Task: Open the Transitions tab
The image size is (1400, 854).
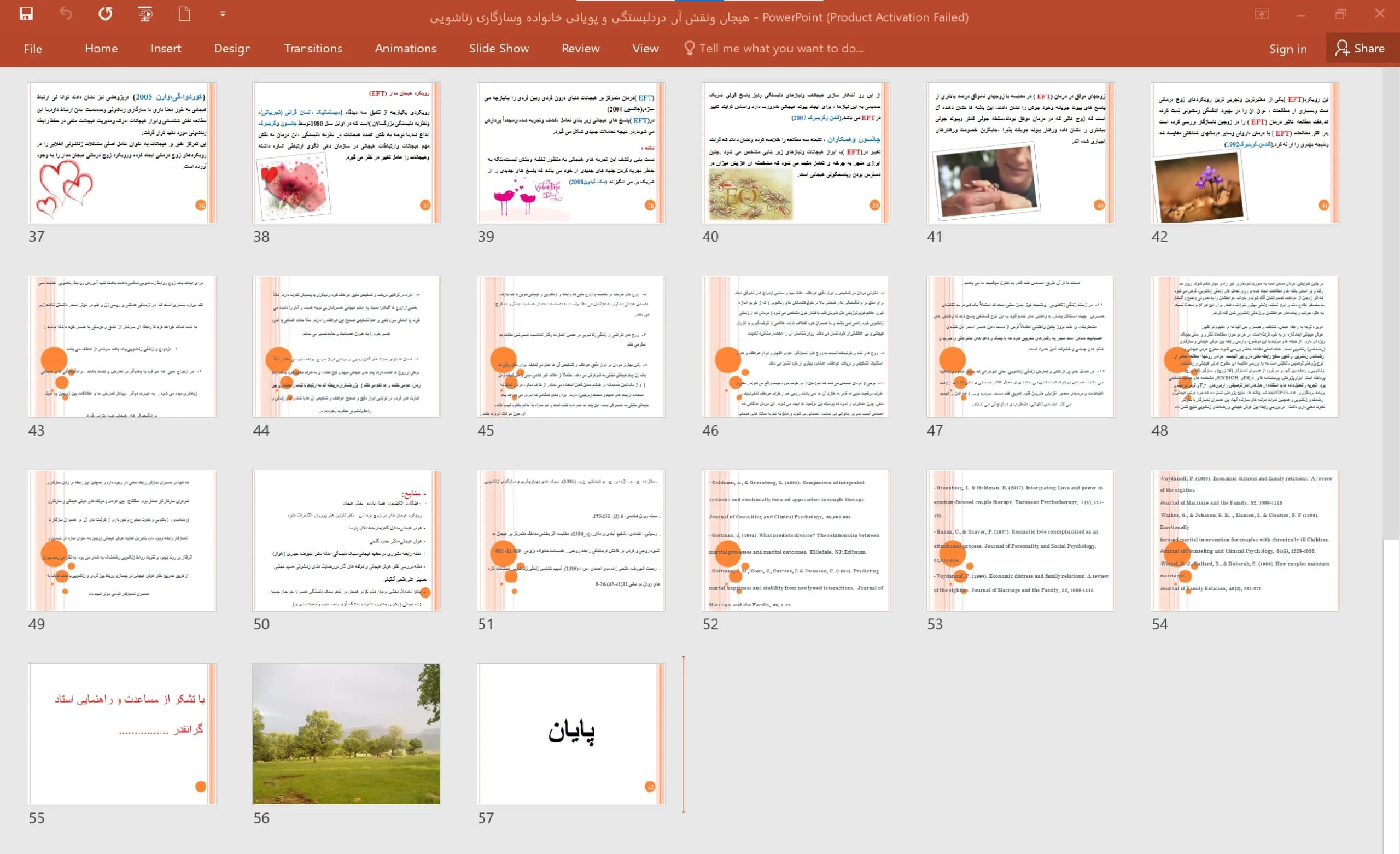Action: [x=313, y=49]
